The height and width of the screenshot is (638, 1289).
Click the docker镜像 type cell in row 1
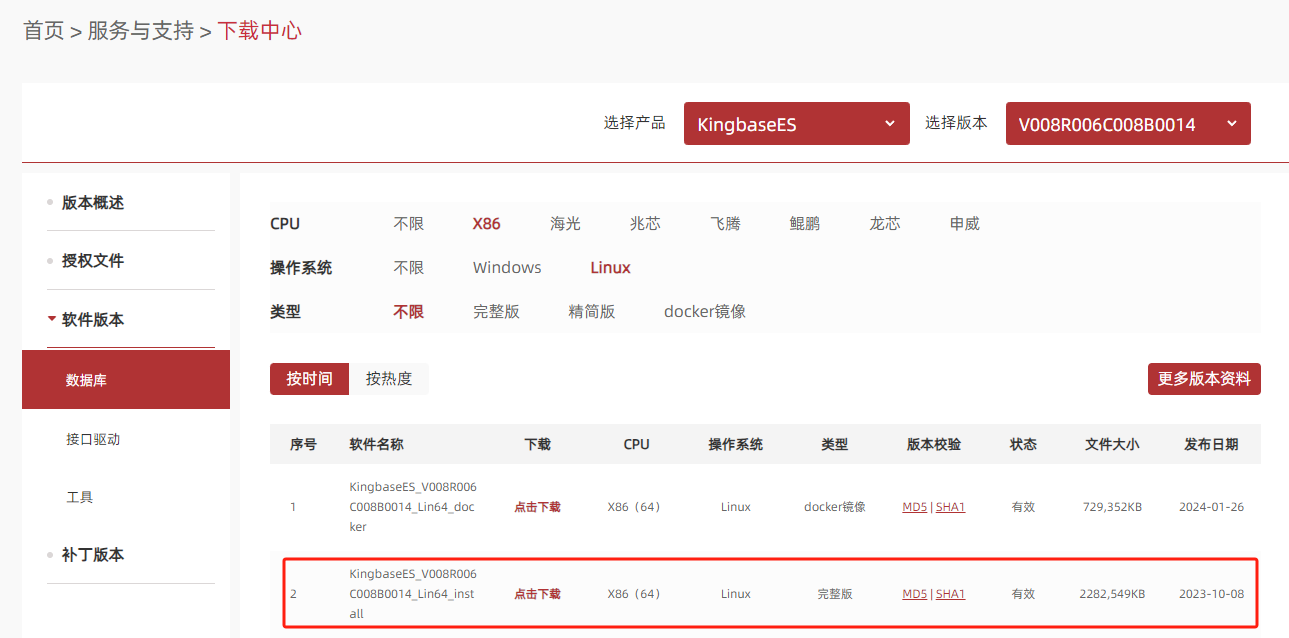click(835, 507)
